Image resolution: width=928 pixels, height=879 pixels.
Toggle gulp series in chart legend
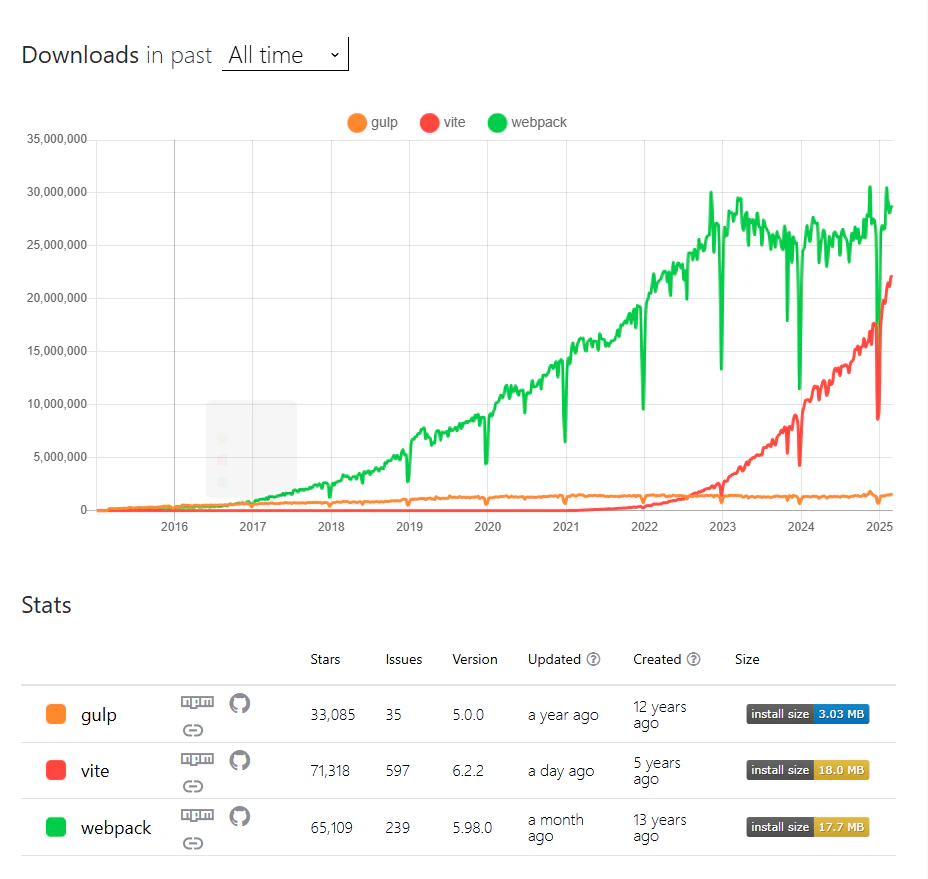point(372,123)
